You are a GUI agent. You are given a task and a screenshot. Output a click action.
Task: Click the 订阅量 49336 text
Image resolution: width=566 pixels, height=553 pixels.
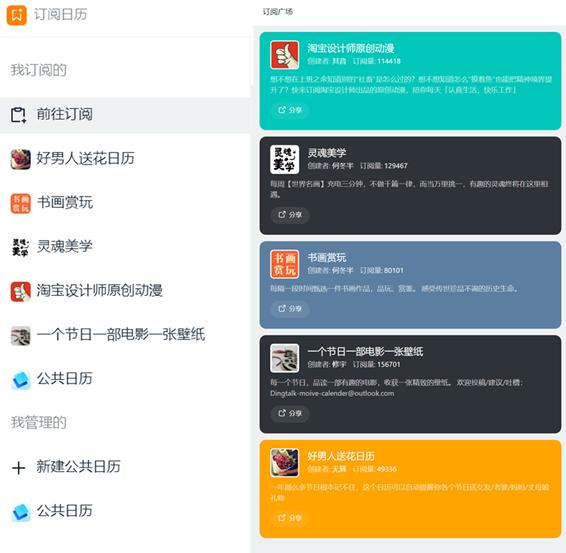(x=375, y=469)
